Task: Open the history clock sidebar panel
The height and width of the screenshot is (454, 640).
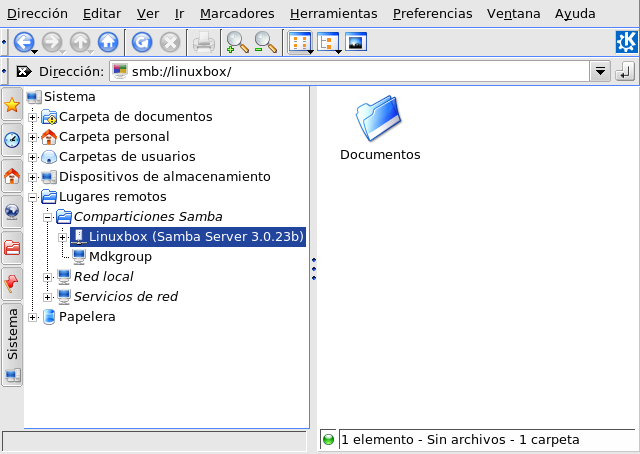Action: click(x=12, y=141)
